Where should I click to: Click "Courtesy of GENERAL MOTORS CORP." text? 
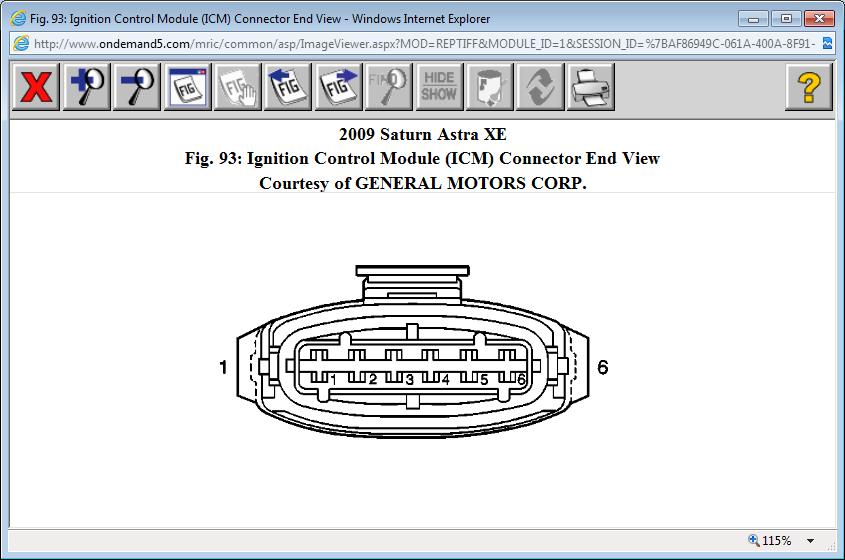tap(422, 183)
